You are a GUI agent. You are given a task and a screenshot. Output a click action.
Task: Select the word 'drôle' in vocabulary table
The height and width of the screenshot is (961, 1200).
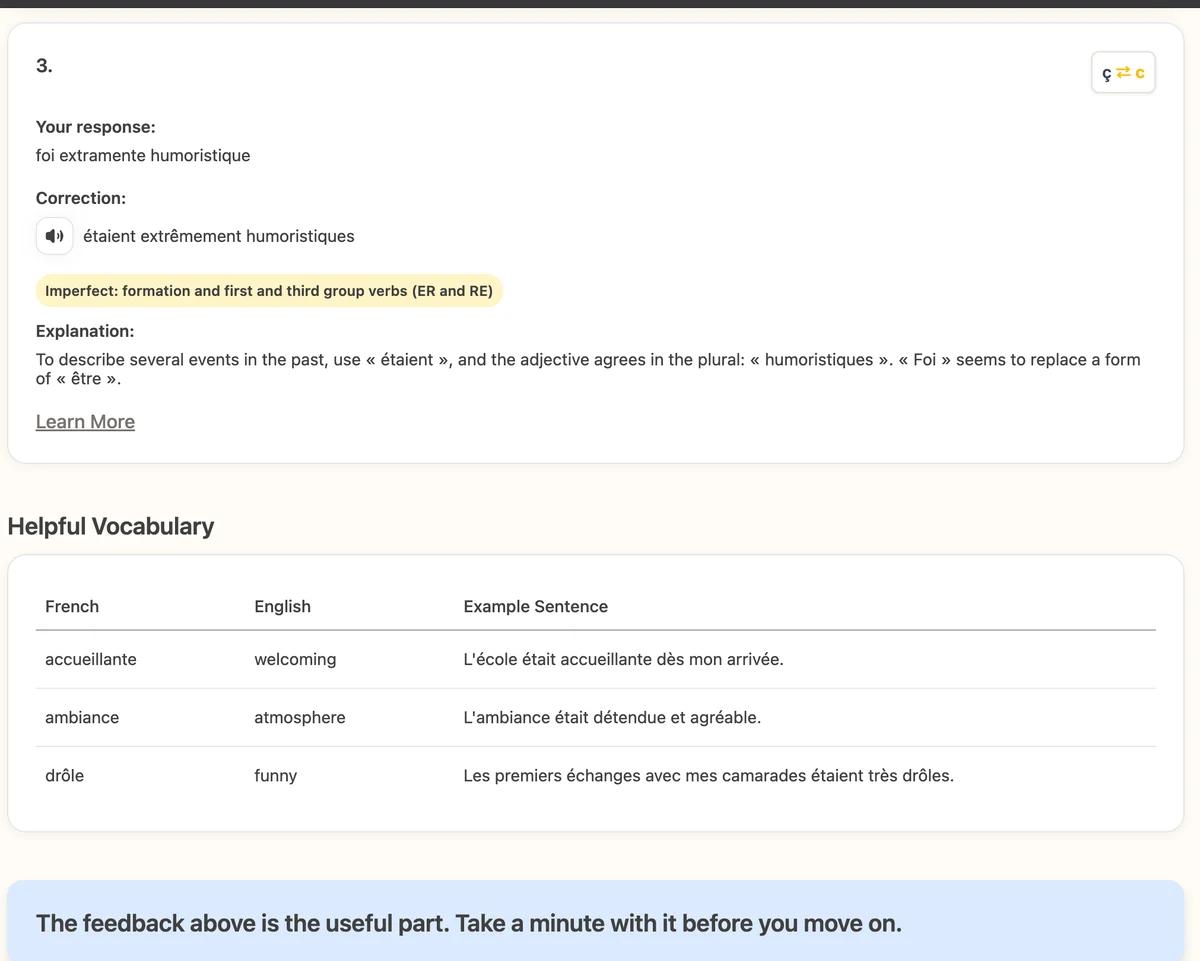(x=65, y=775)
